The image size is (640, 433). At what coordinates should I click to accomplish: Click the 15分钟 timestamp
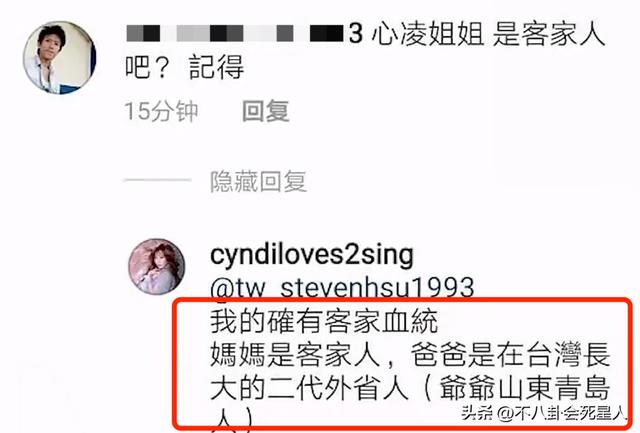tap(161, 111)
